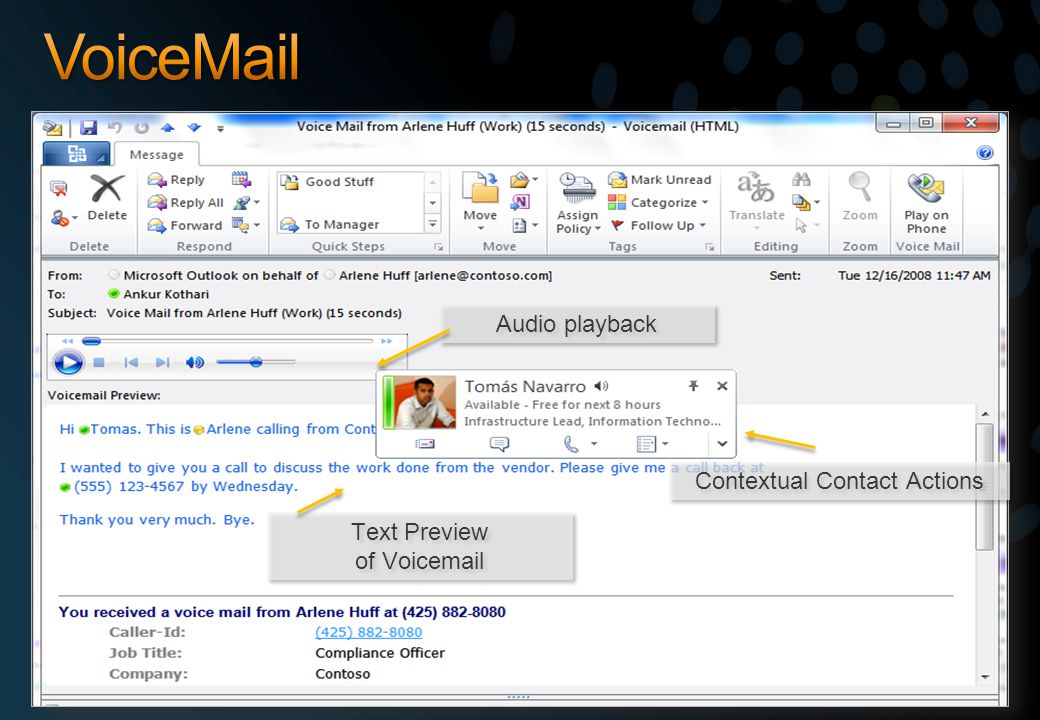Pin the Tomás Navarro contact card

(x=694, y=386)
